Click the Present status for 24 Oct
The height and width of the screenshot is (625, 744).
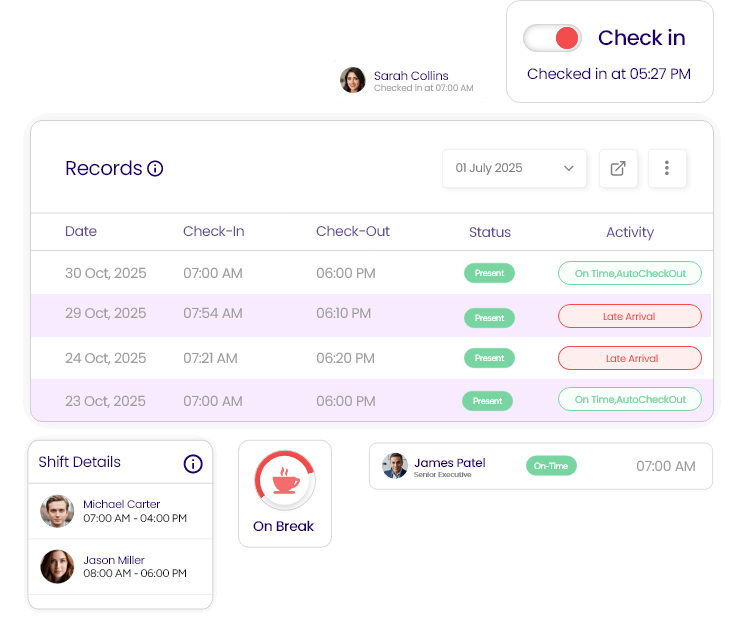click(489, 358)
